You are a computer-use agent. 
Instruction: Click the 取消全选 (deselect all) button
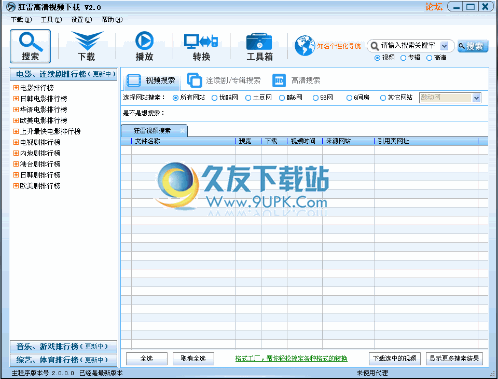(193, 358)
